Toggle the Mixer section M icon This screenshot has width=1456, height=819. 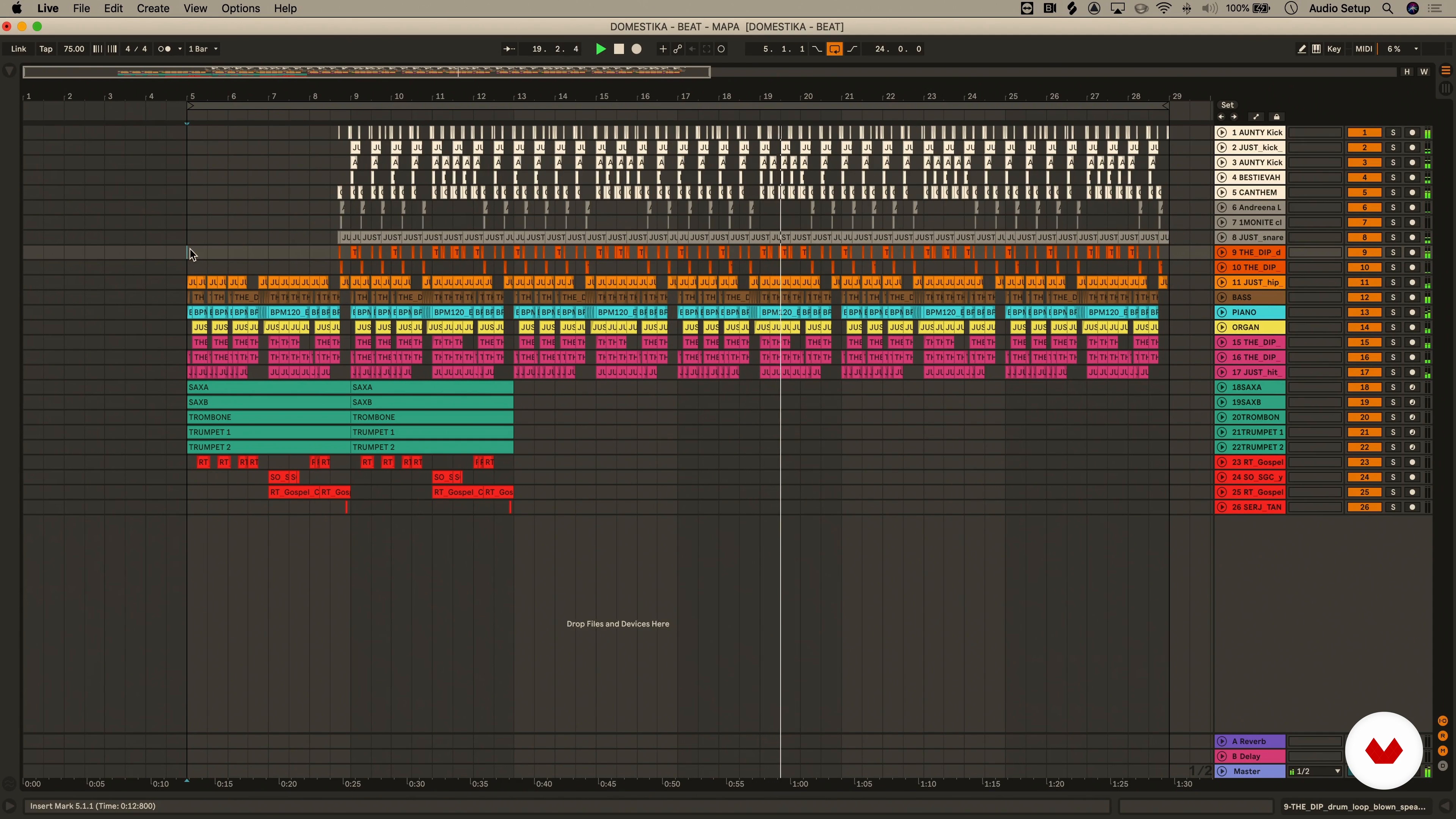point(1443,751)
